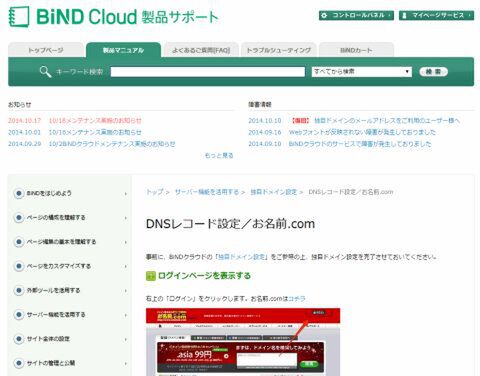Screen dimensions: 480x376
Task: Click the bullet icon next to ページ編集の基本を理解する
Action: pos(19,242)
